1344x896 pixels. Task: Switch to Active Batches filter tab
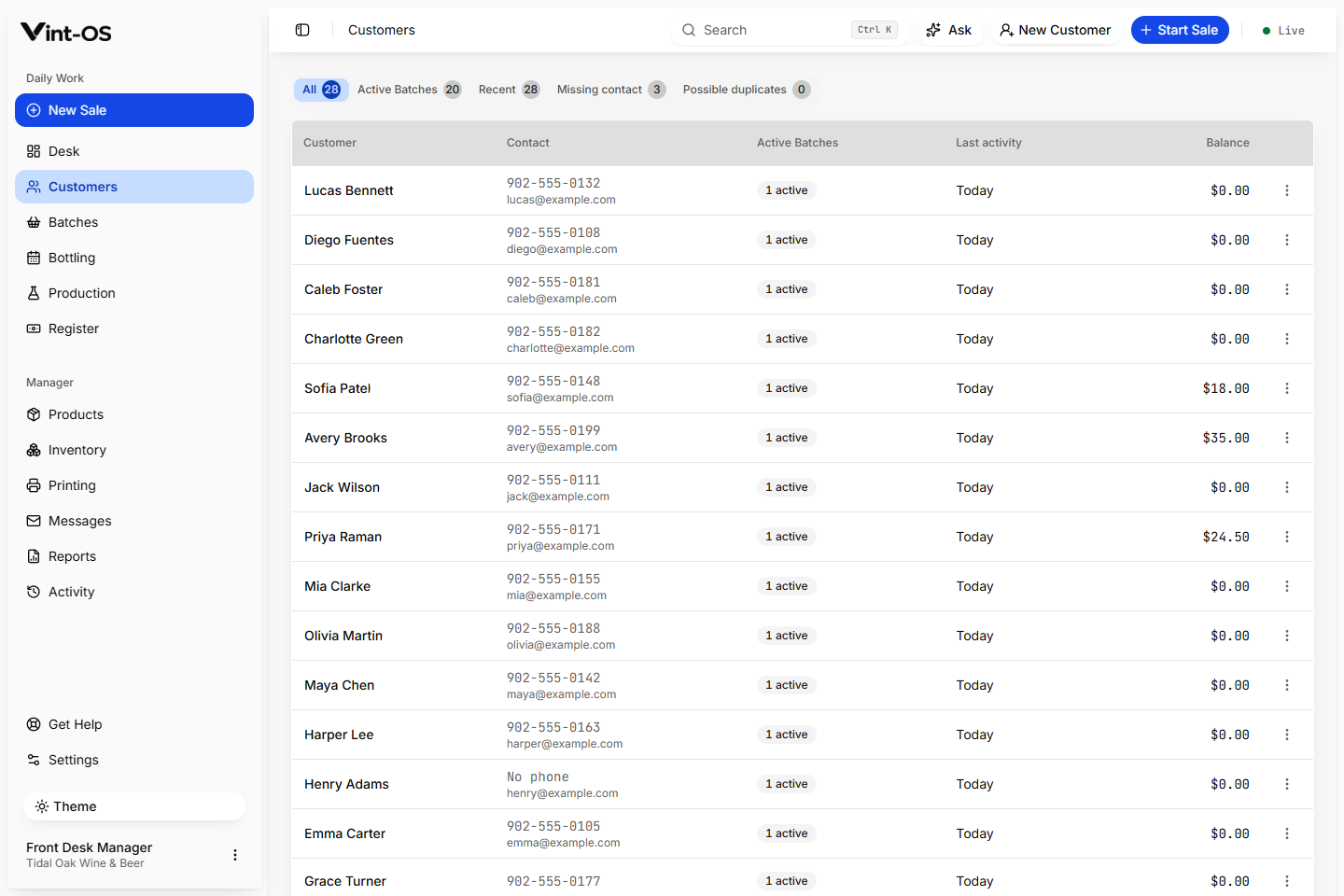[409, 90]
